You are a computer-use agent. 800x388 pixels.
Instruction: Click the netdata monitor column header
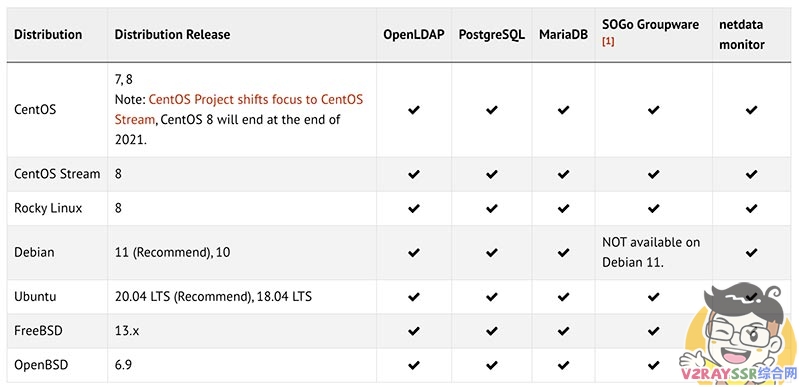coord(742,34)
